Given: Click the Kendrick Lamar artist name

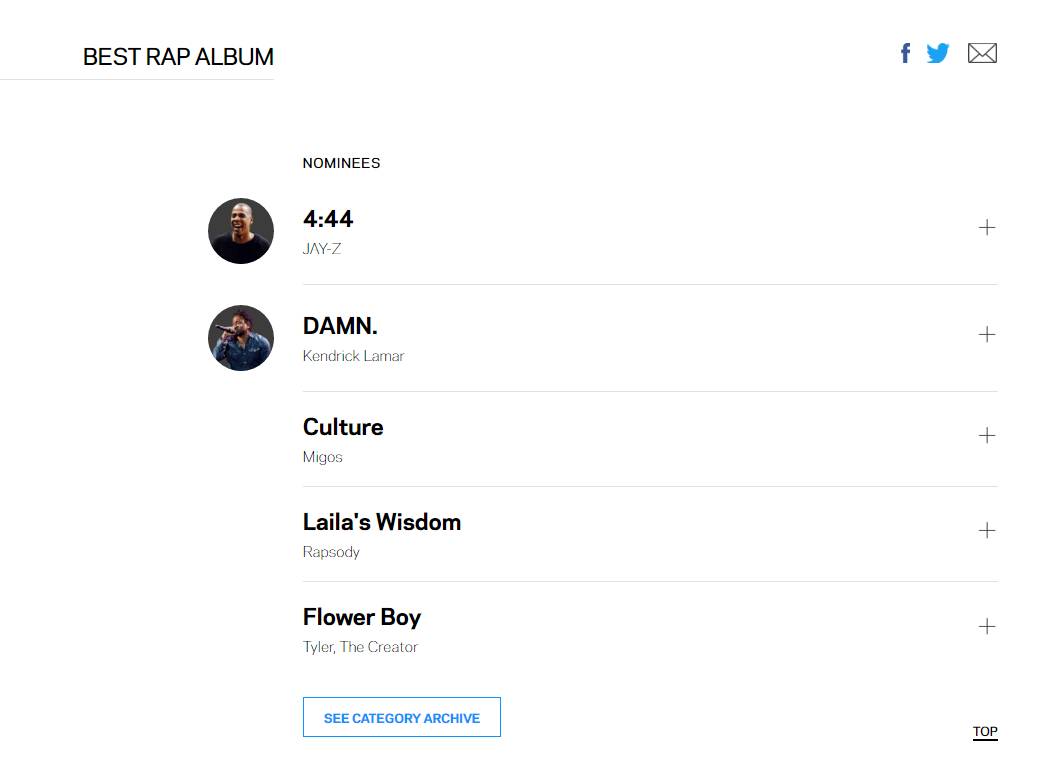Looking at the screenshot, I should pyautogui.click(x=353, y=356).
